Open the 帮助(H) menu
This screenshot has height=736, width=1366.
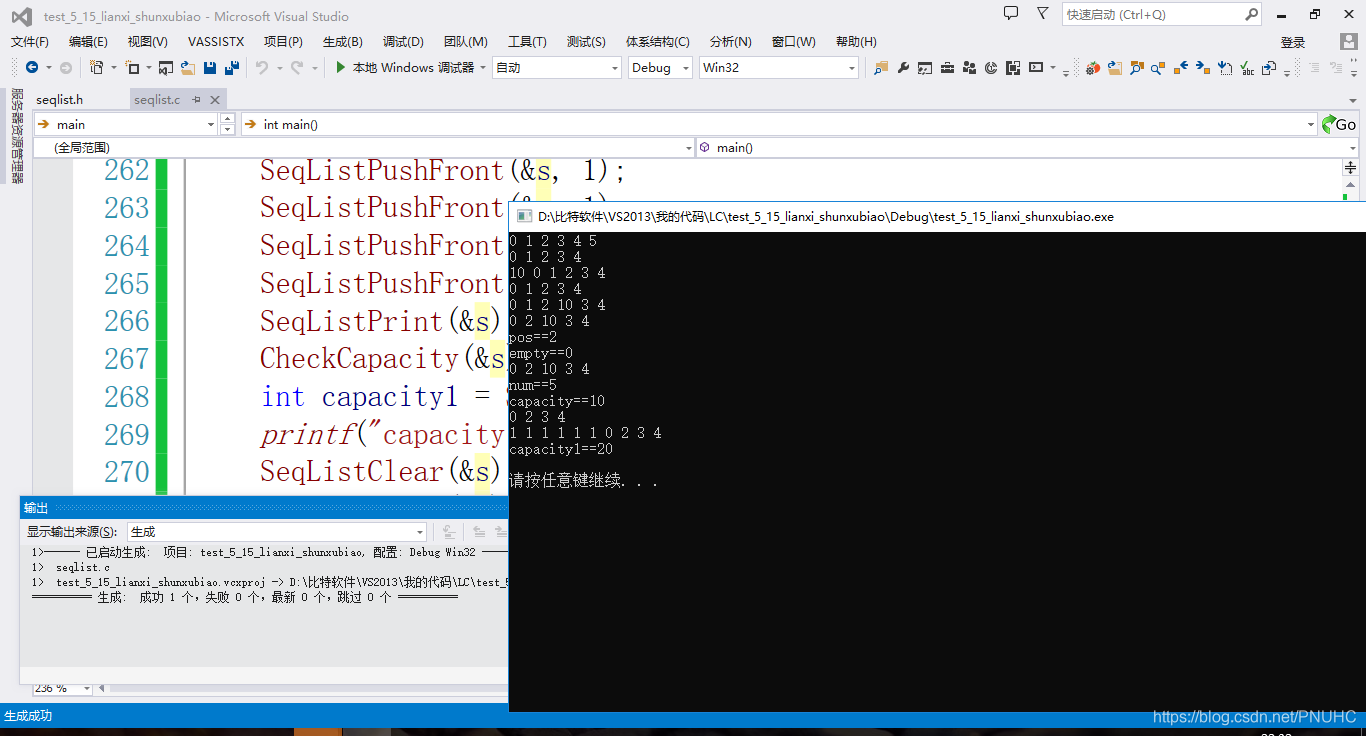click(x=856, y=41)
